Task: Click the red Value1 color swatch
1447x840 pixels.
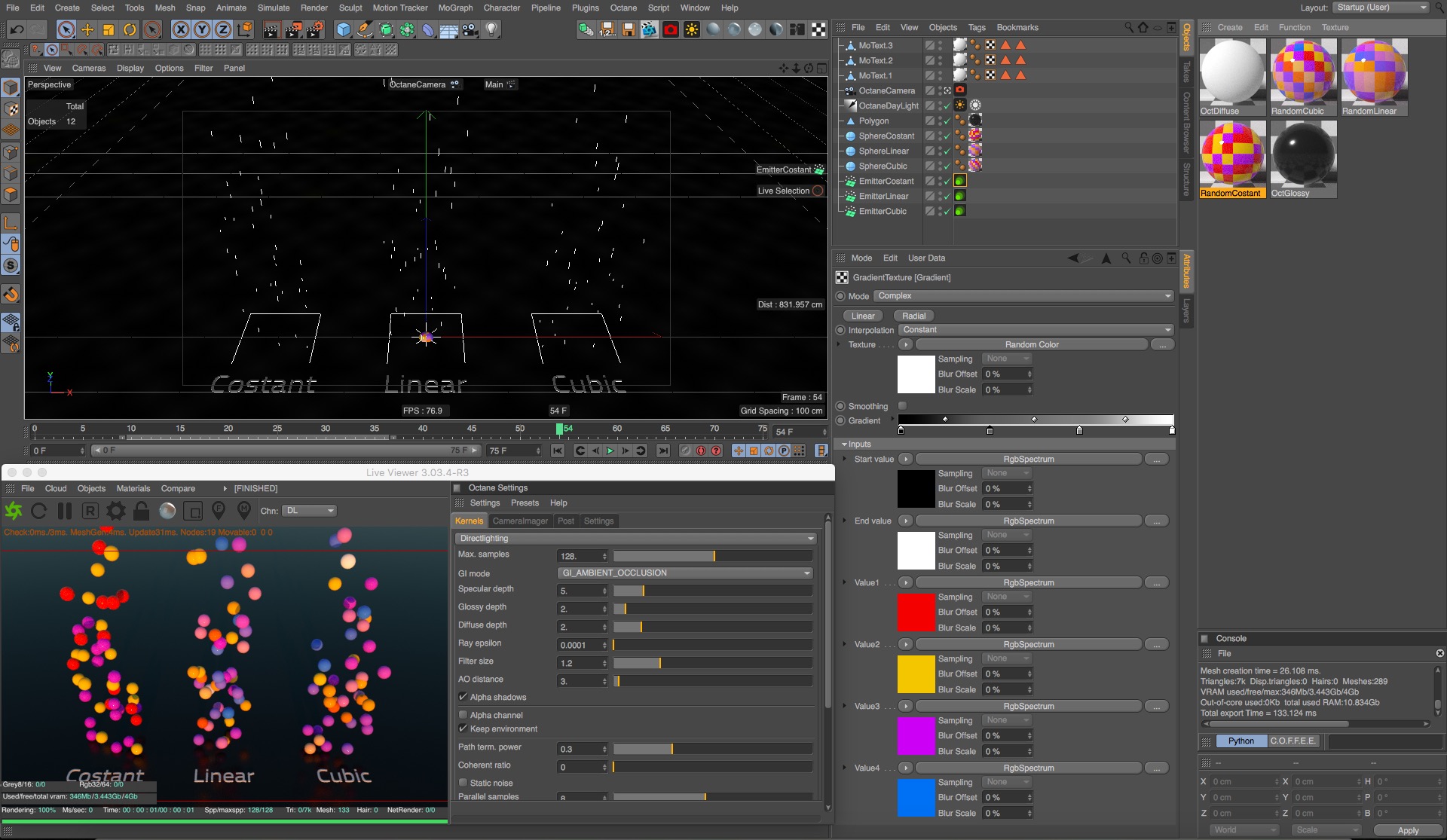Action: (x=916, y=612)
